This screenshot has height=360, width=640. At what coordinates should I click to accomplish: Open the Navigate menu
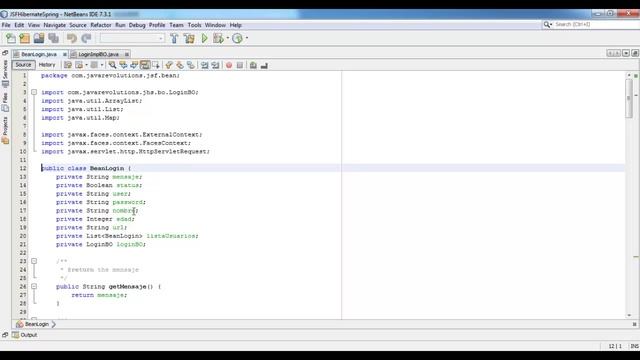coord(54,25)
